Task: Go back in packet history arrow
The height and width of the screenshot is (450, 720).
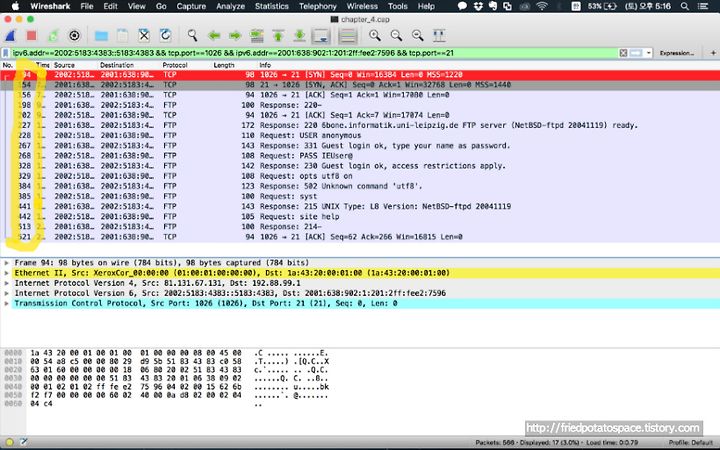Action: coord(214,35)
